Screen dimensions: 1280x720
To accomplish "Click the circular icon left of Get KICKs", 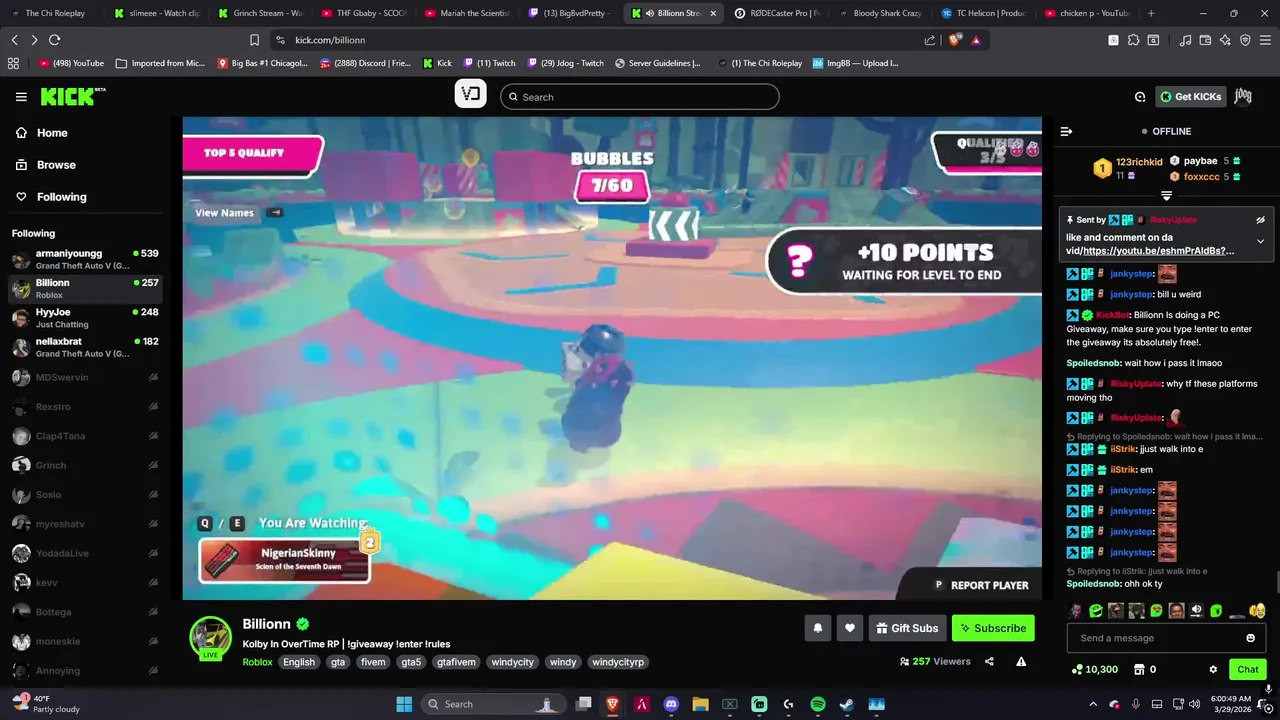I will pyautogui.click(x=1140, y=97).
